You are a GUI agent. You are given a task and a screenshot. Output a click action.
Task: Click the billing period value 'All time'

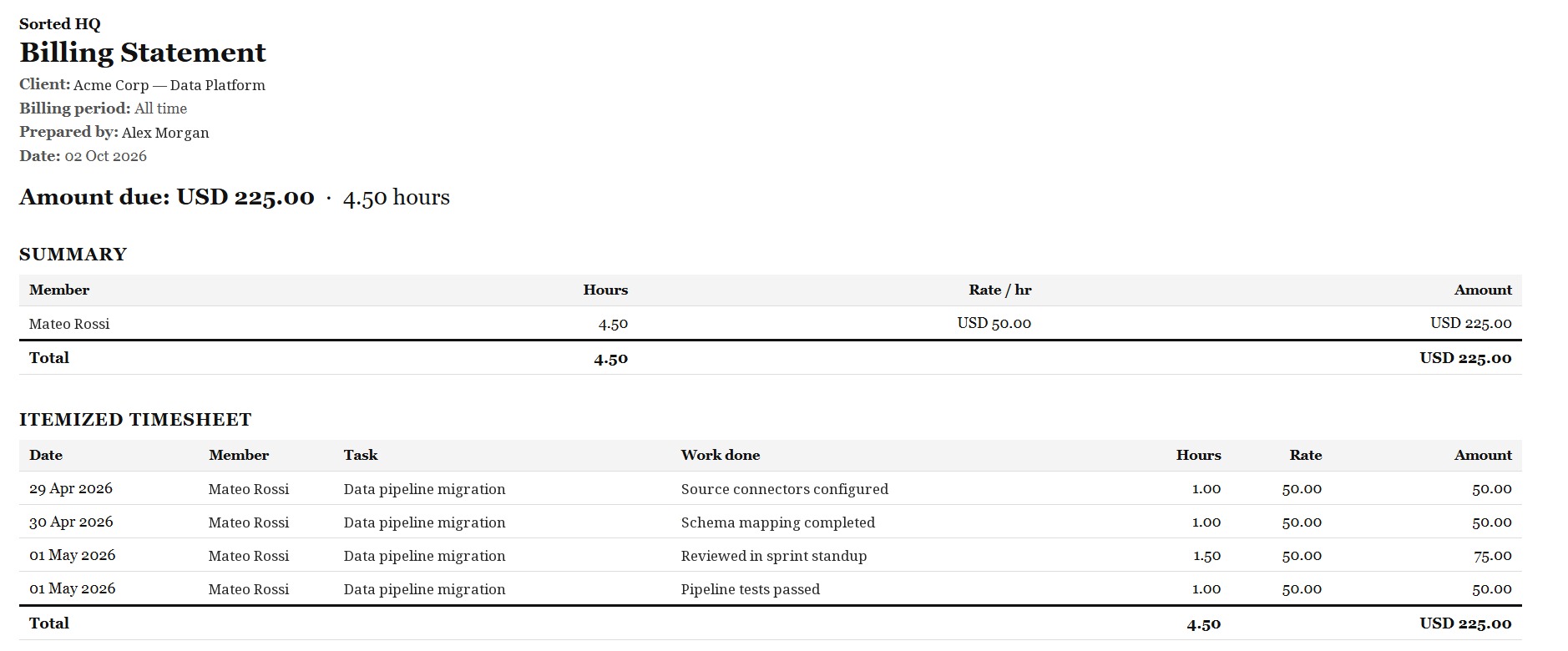click(x=160, y=108)
